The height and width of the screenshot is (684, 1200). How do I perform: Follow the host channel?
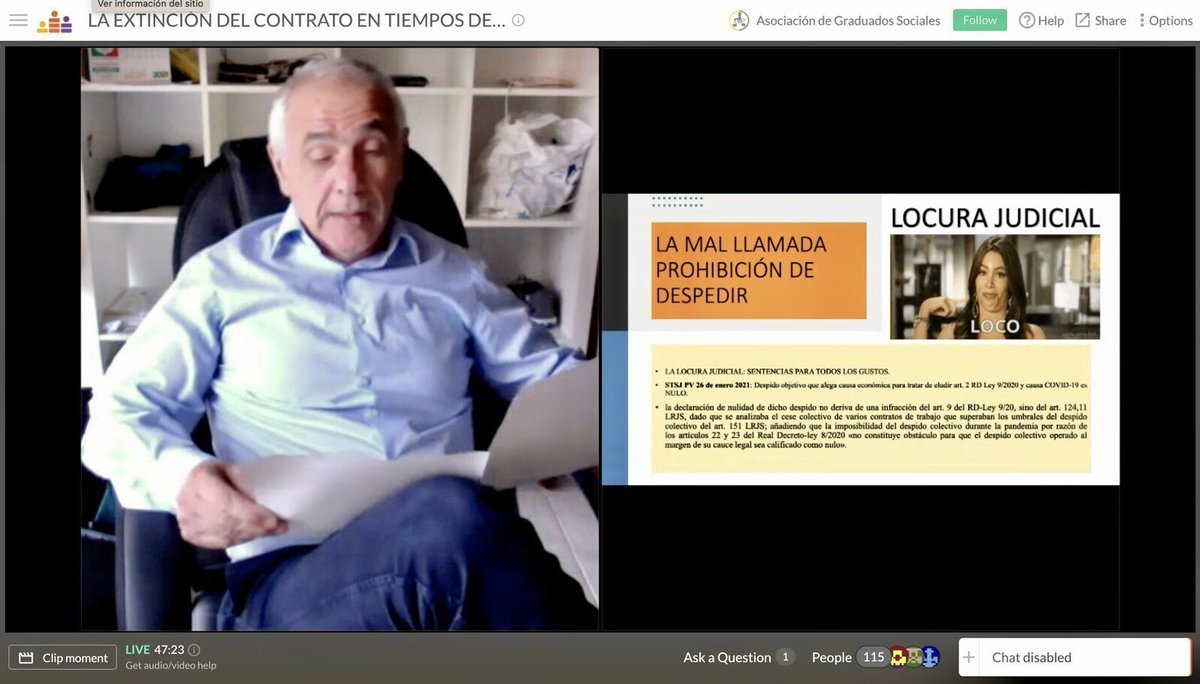(x=980, y=20)
